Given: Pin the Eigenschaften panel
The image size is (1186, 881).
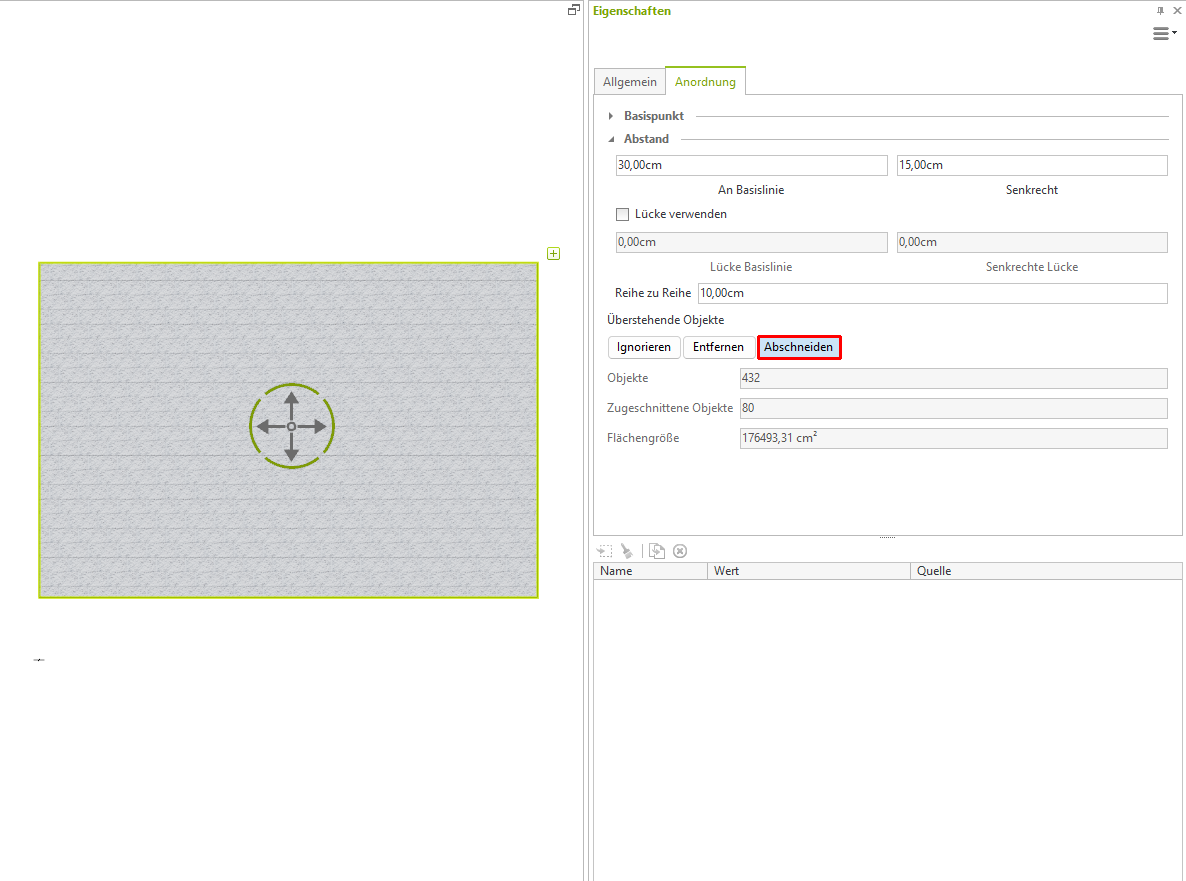Looking at the screenshot, I should coord(1160,10).
